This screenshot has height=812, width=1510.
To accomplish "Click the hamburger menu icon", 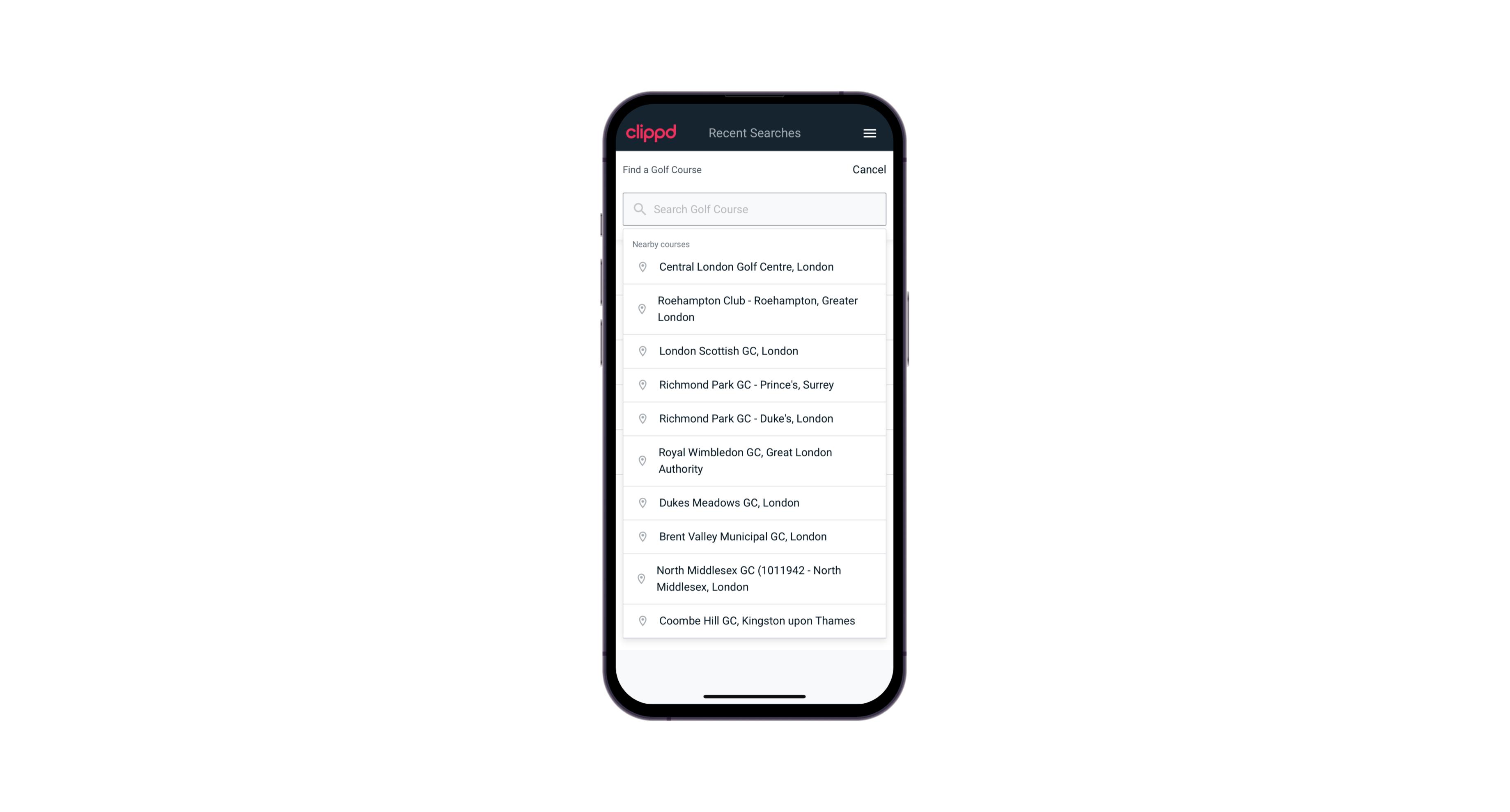I will [x=870, y=133].
